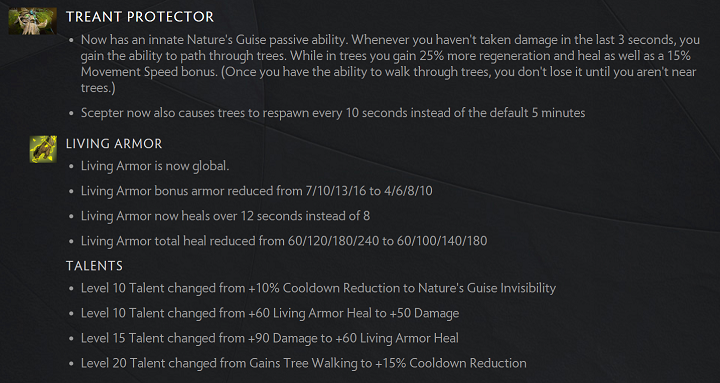The height and width of the screenshot is (383, 720).
Task: Click the Living Armor bonus armor reduction line
Action: click(x=257, y=191)
